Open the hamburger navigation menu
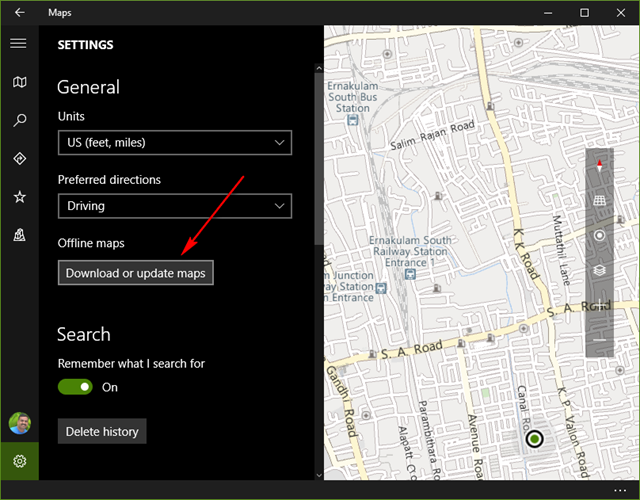 tap(18, 43)
